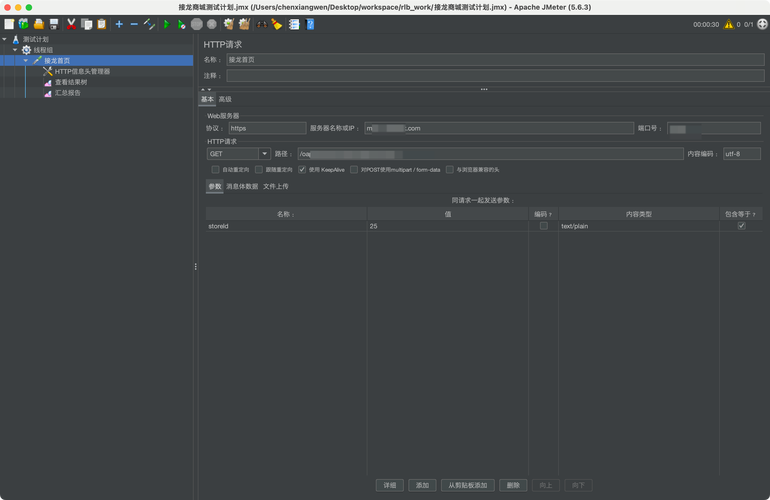
Task: Click the 添加 button
Action: [423, 485]
